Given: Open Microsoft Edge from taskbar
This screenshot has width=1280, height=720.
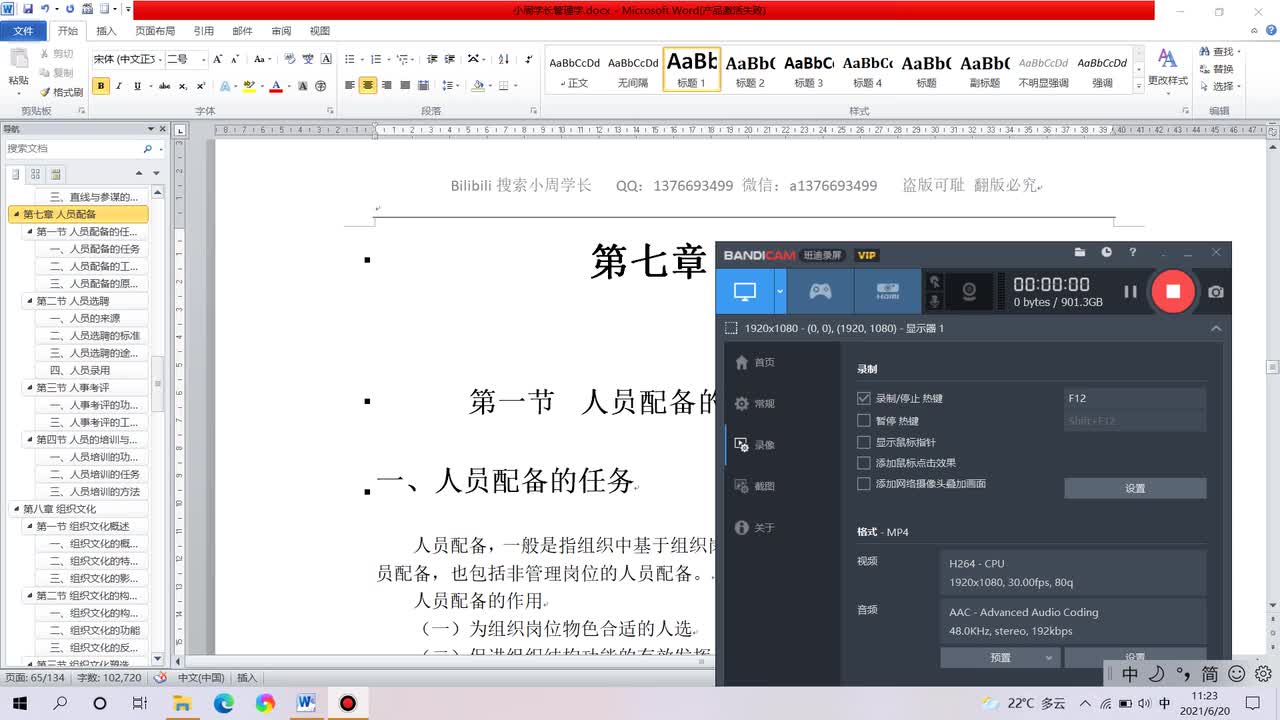Looking at the screenshot, I should click(223, 703).
